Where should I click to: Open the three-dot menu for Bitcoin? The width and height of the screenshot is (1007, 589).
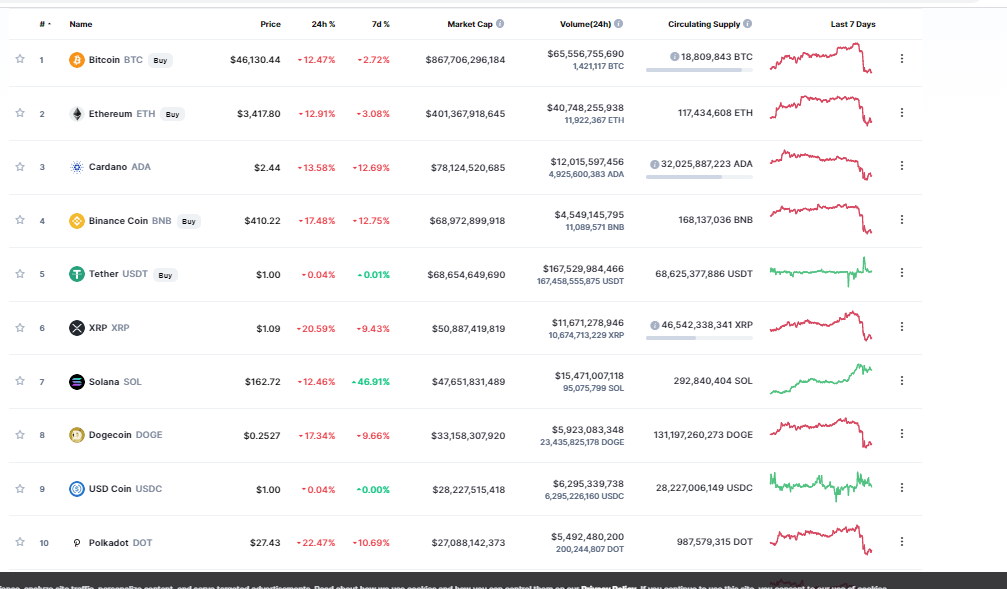pyautogui.click(x=902, y=58)
